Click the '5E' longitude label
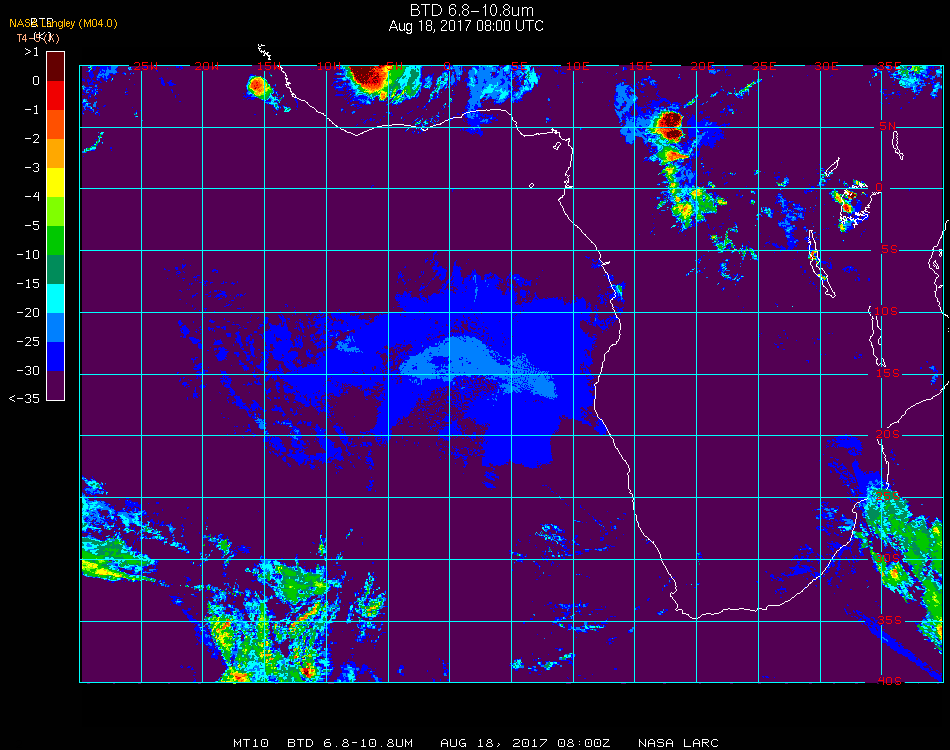The image size is (950, 750). pos(519,66)
